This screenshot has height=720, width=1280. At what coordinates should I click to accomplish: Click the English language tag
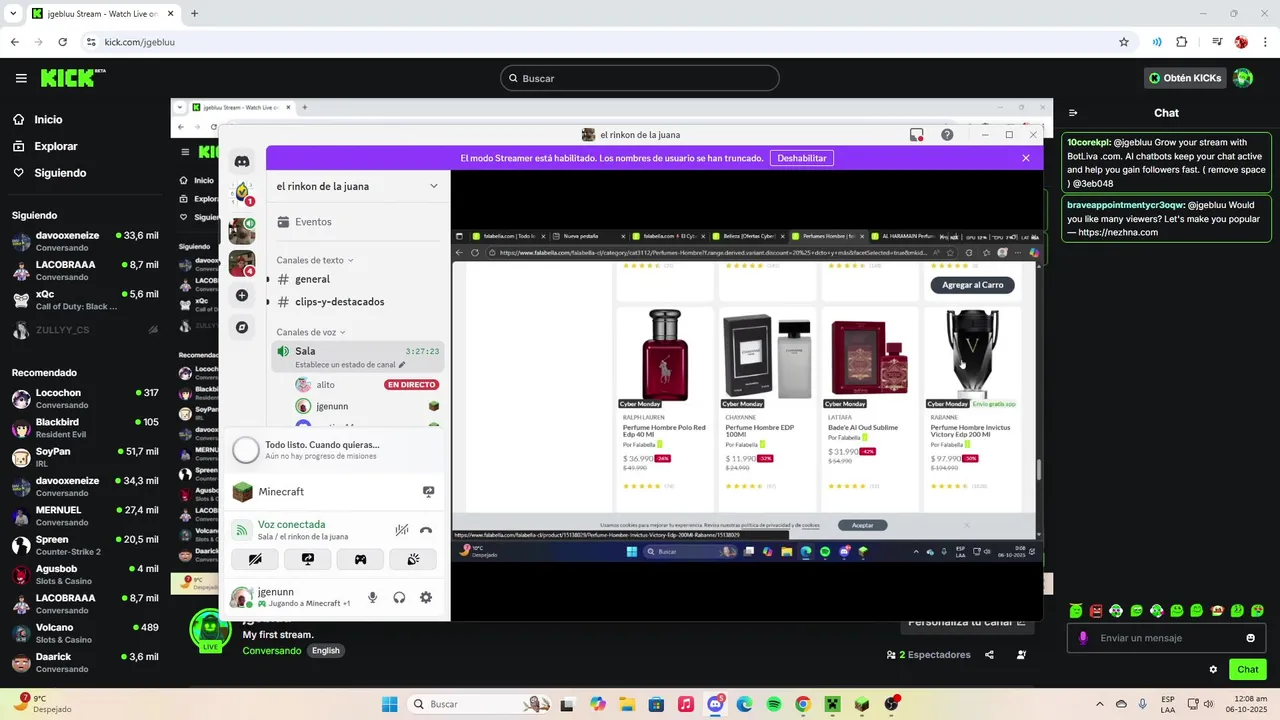click(326, 651)
